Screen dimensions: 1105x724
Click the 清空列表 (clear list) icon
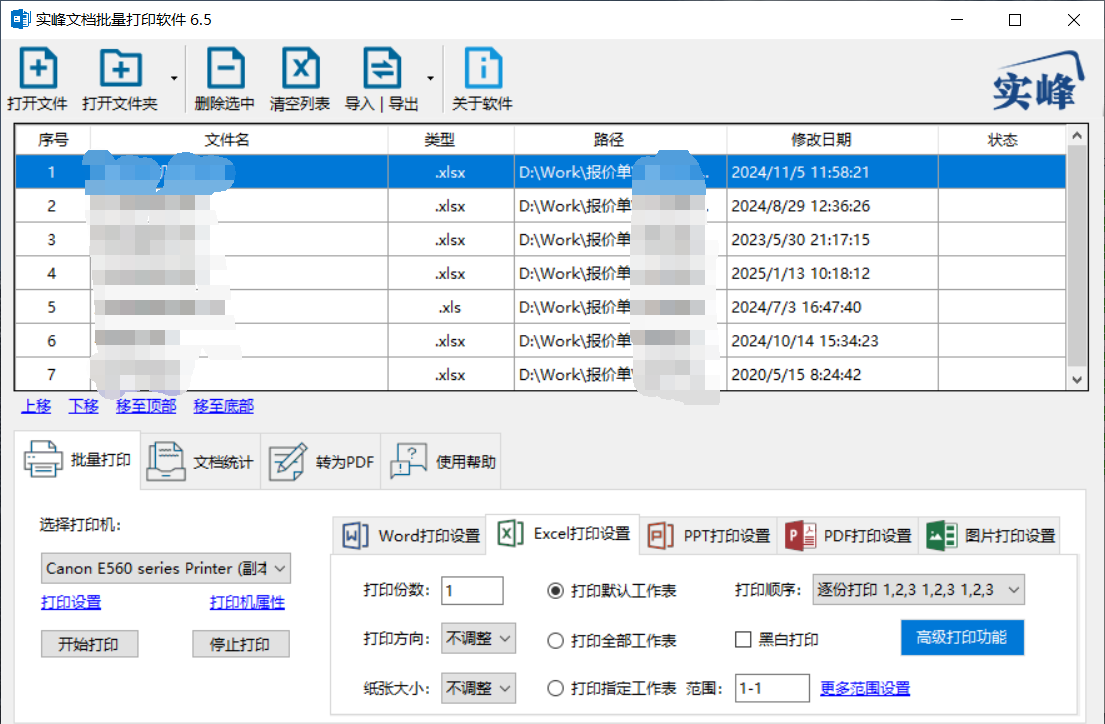(301, 68)
